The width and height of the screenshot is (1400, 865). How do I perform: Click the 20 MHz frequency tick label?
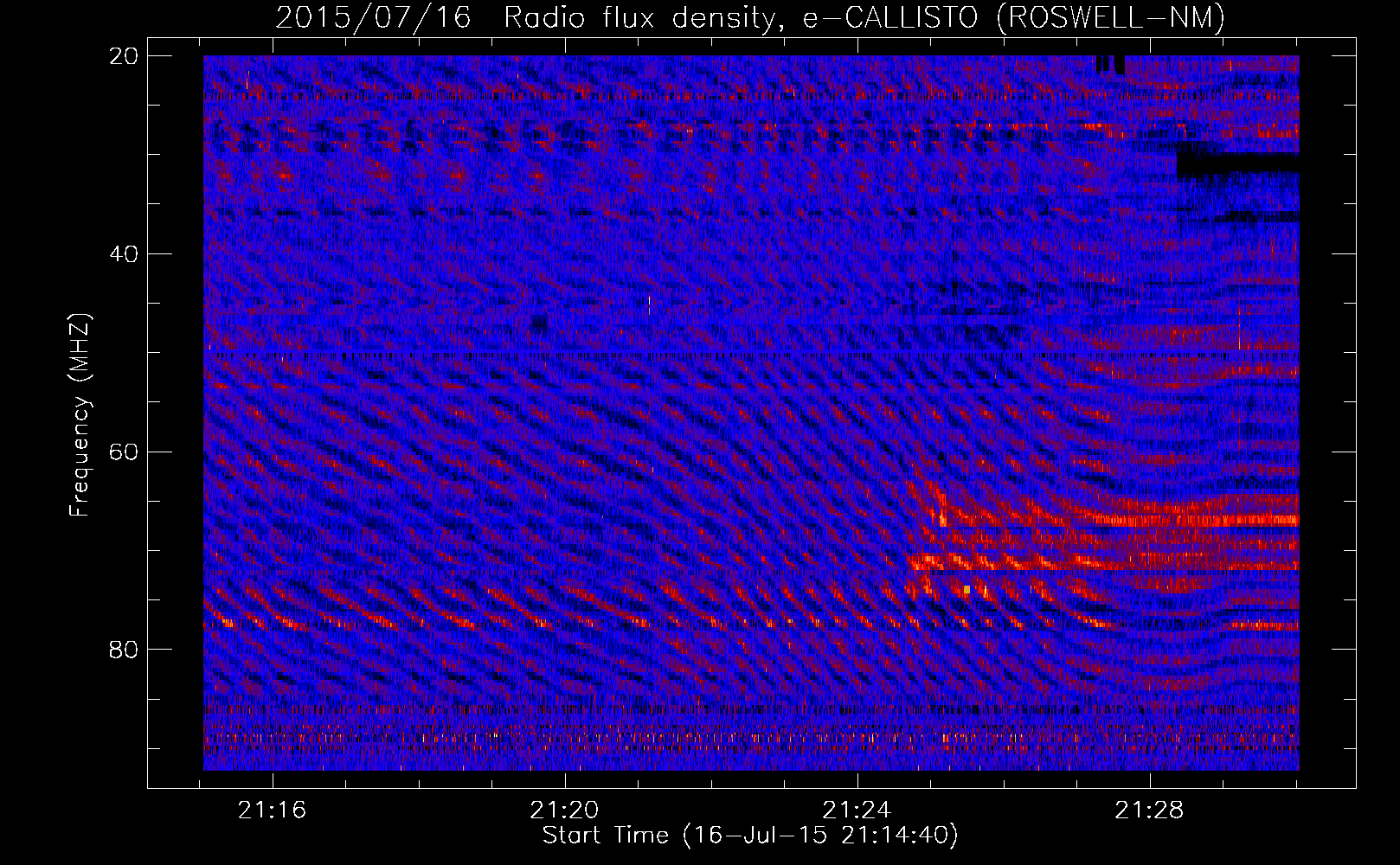[125, 56]
